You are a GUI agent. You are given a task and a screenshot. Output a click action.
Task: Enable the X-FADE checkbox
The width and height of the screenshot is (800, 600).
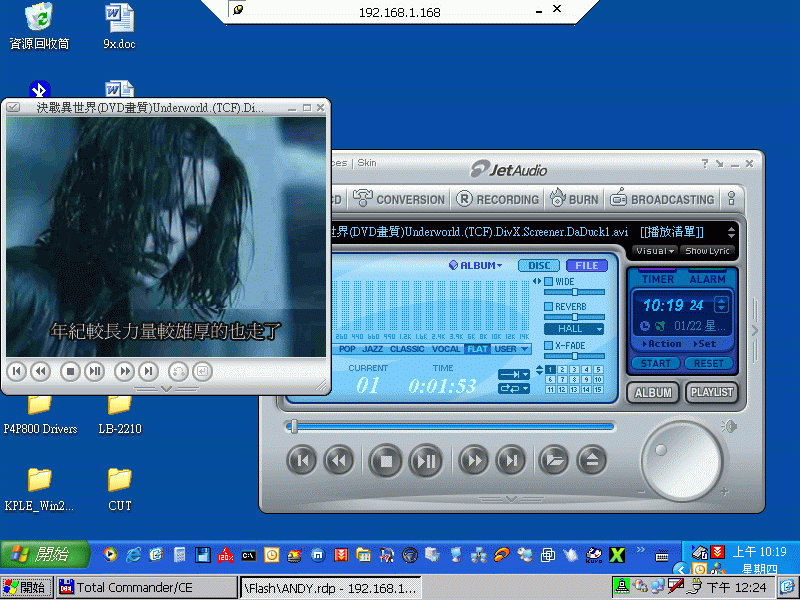click(548, 345)
